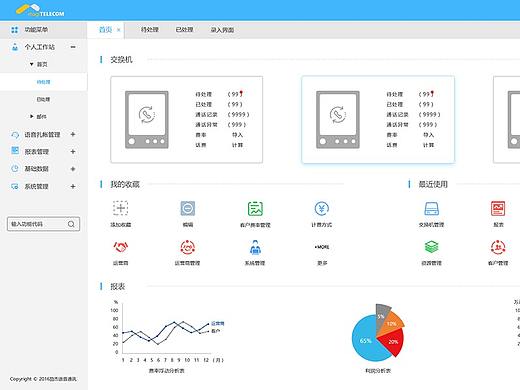Image resolution: width=520 pixels, height=390 pixels.
Task: Open the red 报表 report icon in recent
Action: coord(498,209)
